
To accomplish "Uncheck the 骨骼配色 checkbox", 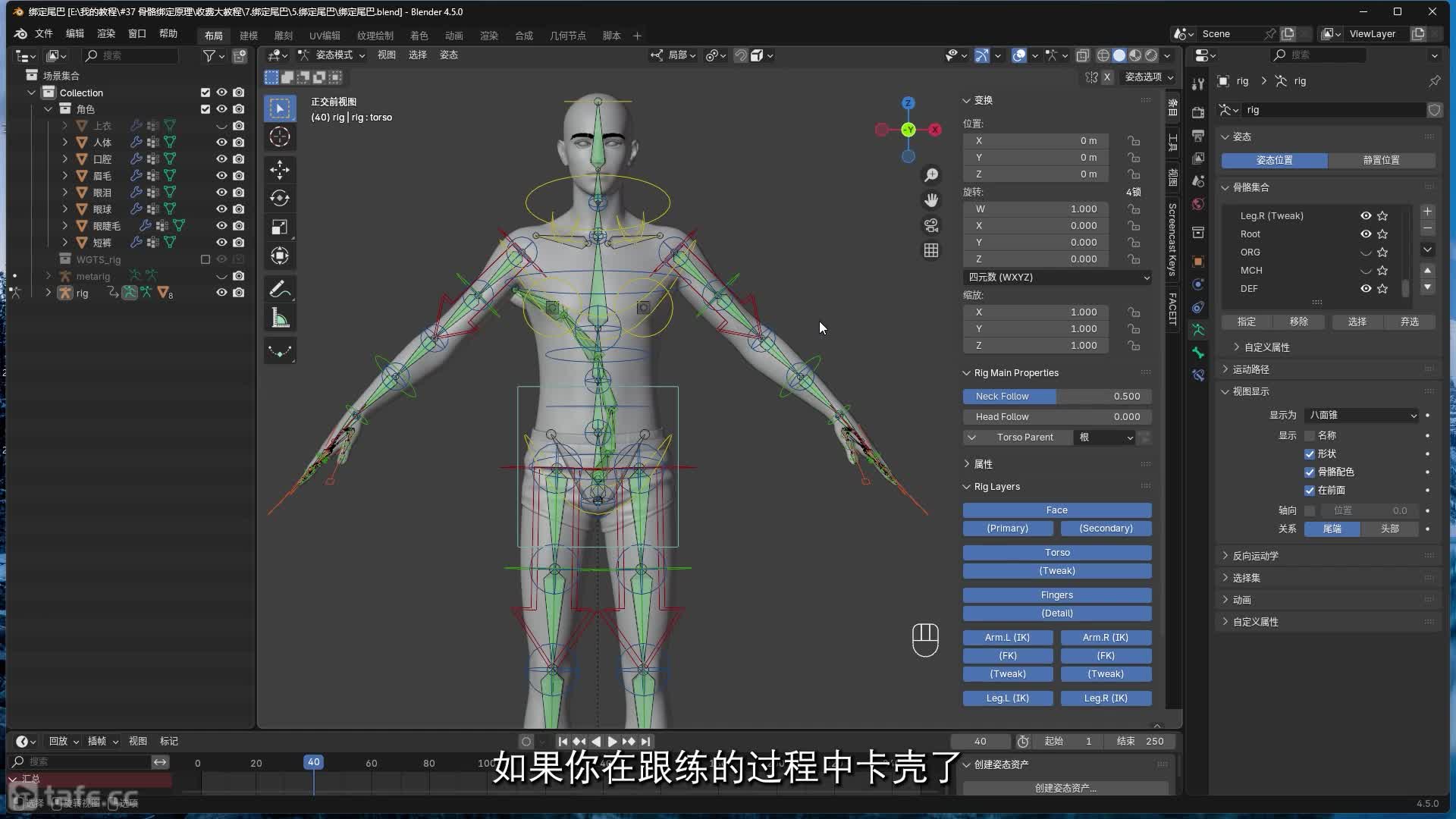I will (x=1310, y=472).
